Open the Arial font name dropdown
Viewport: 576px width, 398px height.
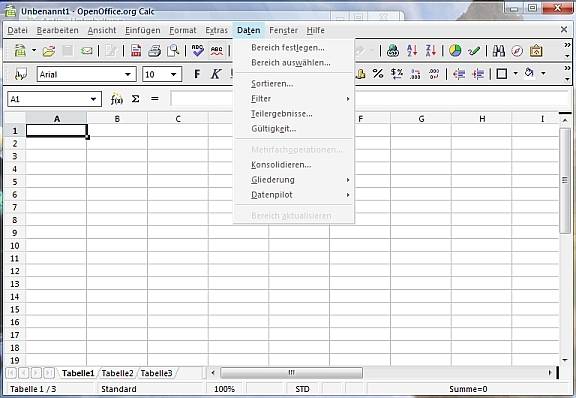[127, 75]
